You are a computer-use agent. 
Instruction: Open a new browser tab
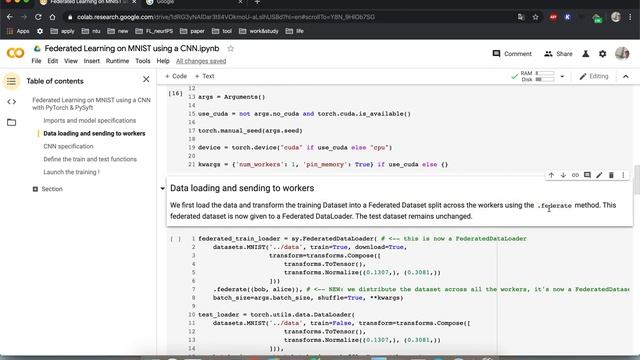(257, 2)
